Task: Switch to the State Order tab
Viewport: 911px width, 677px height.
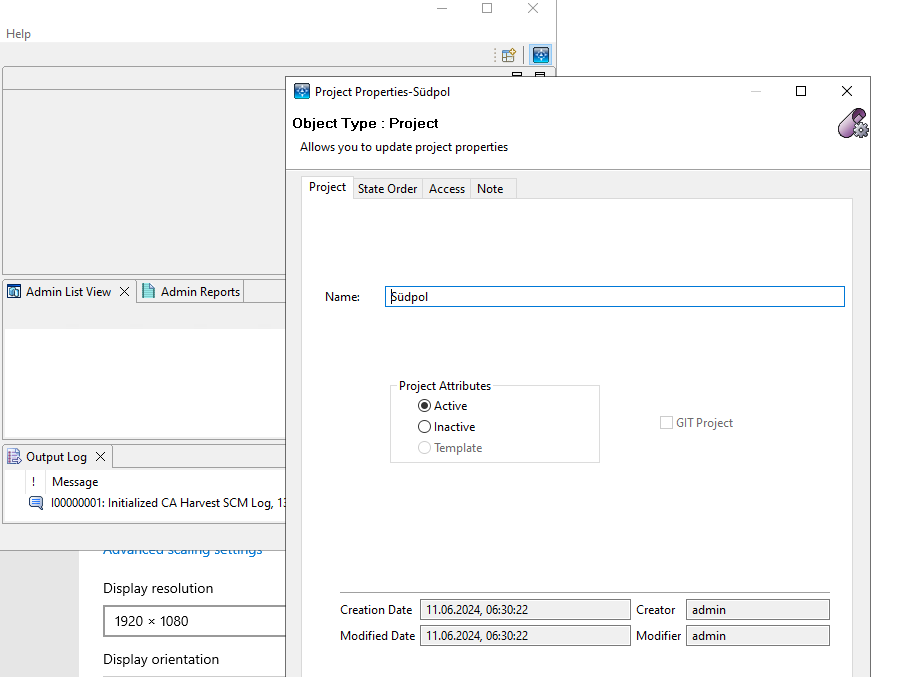Action: click(x=387, y=189)
